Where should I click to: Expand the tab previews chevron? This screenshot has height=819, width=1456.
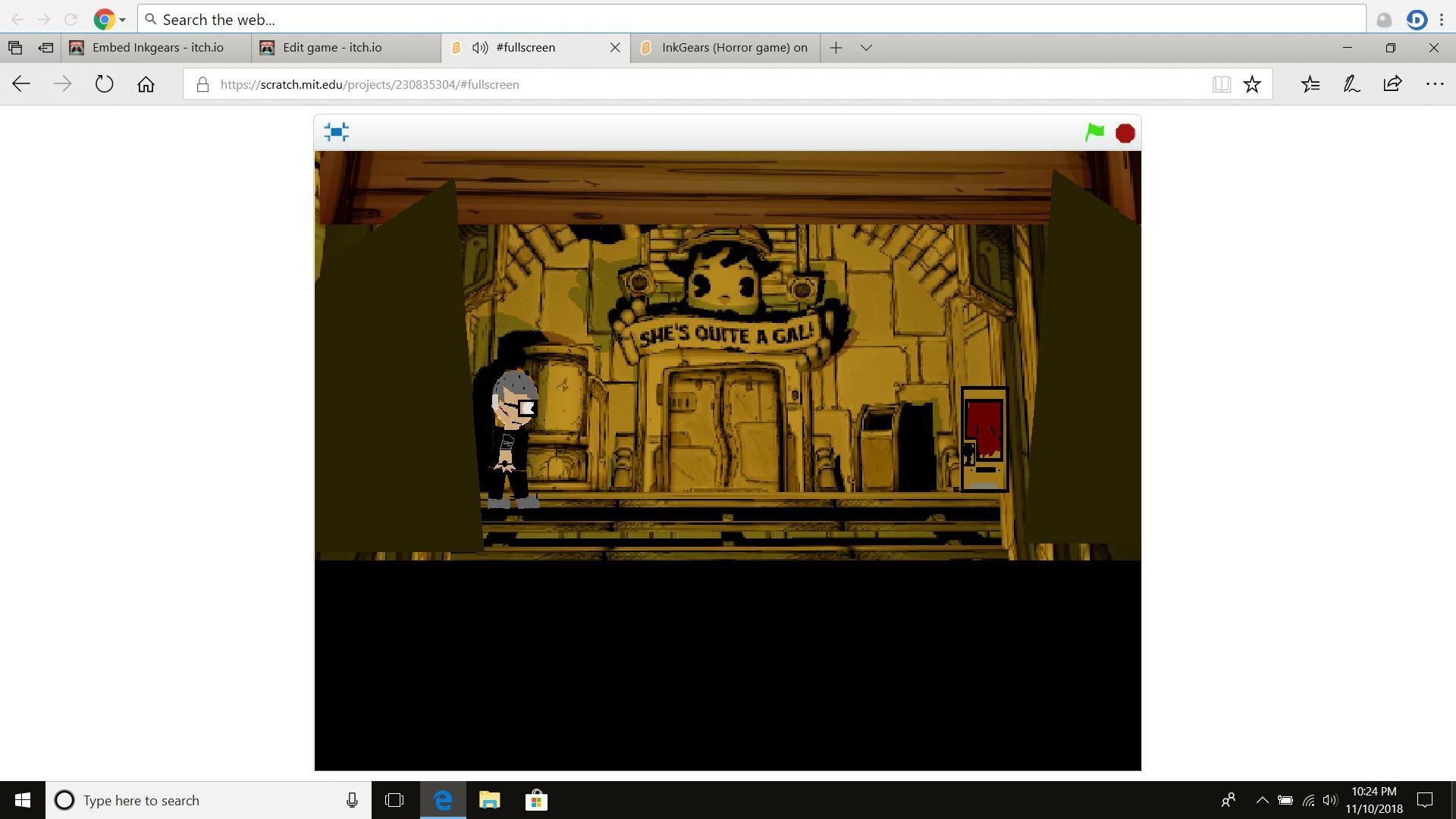point(866,48)
